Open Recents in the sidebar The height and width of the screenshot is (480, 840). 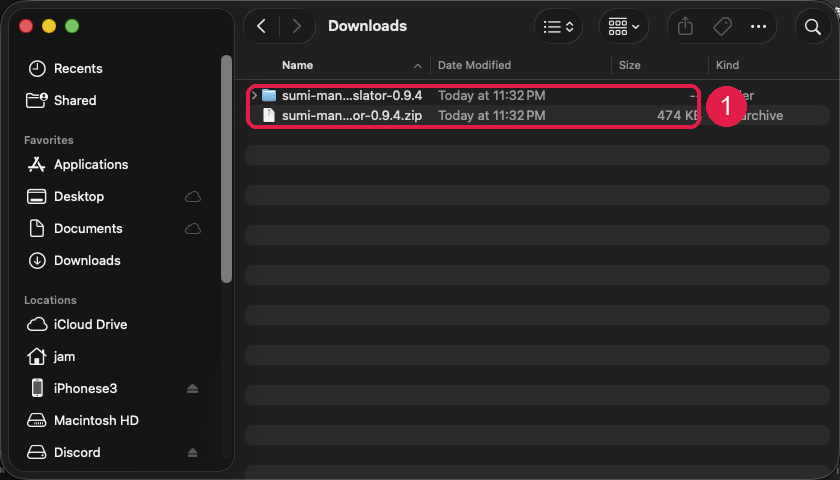tap(78, 69)
